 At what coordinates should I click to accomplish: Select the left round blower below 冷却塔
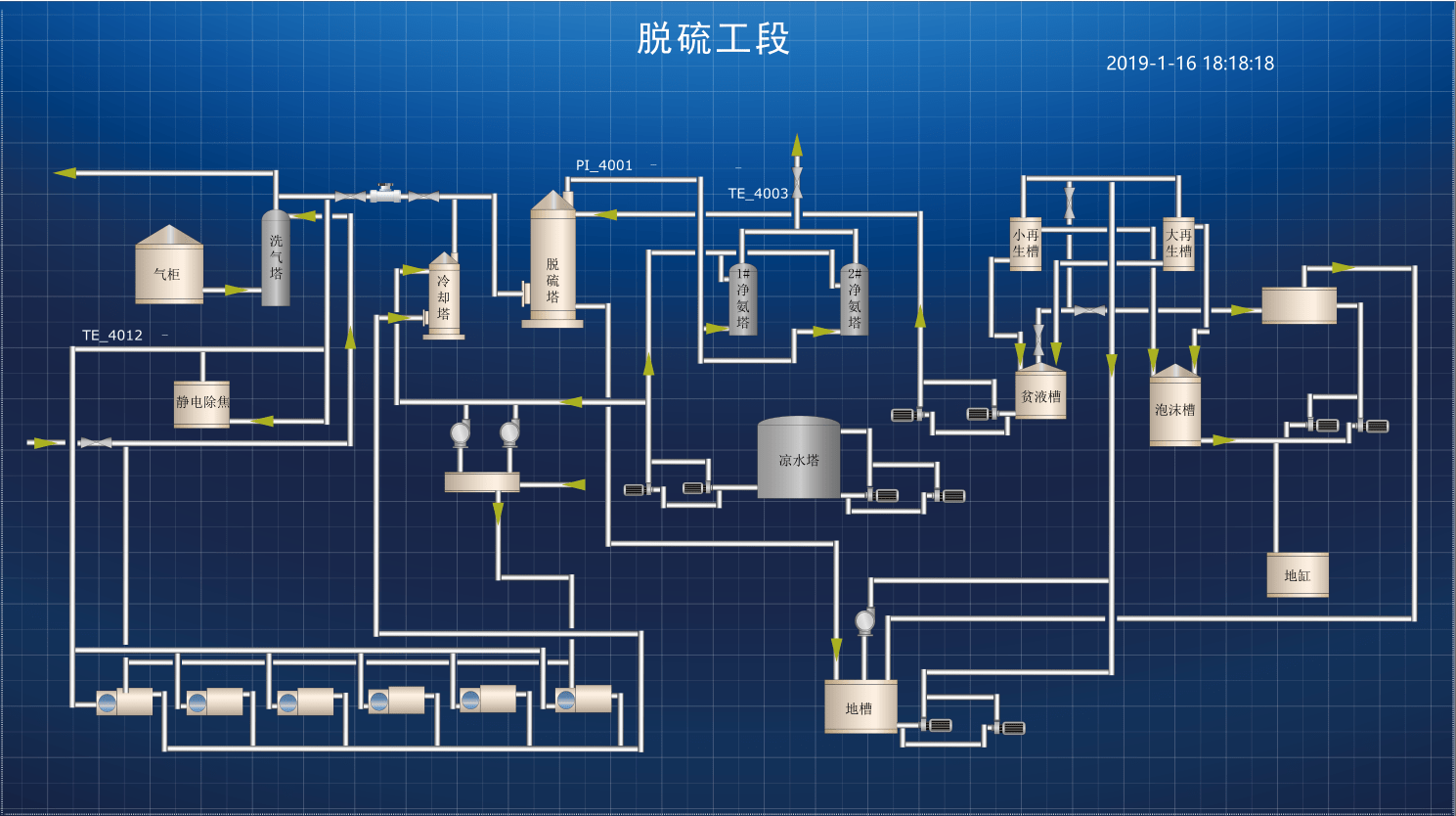(x=460, y=433)
